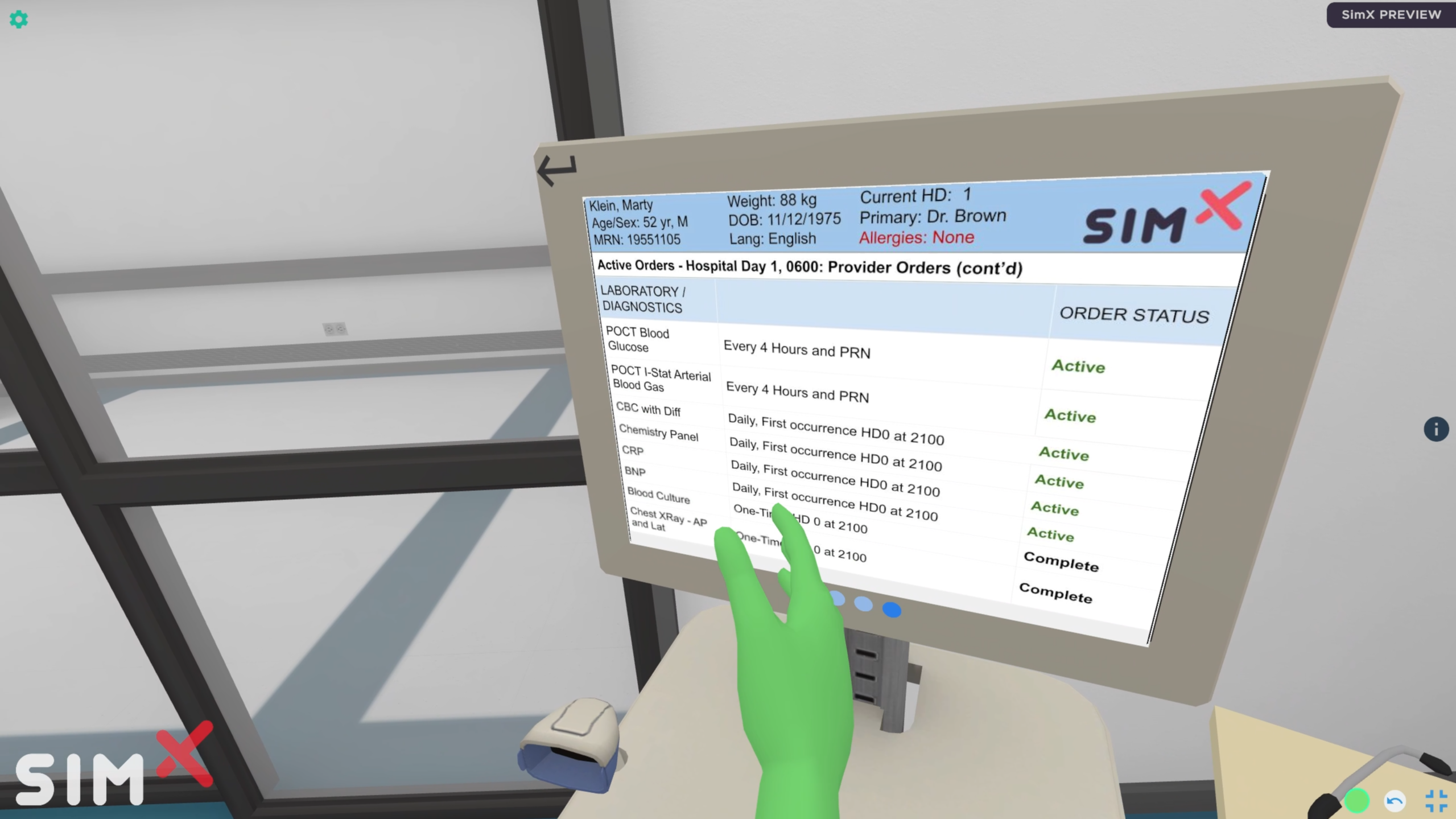
Task: Click the SimX PREVIEW badge
Action: click(1391, 15)
